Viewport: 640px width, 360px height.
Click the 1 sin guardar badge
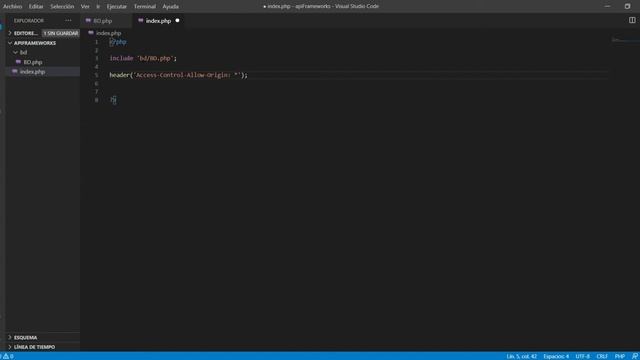coord(61,33)
